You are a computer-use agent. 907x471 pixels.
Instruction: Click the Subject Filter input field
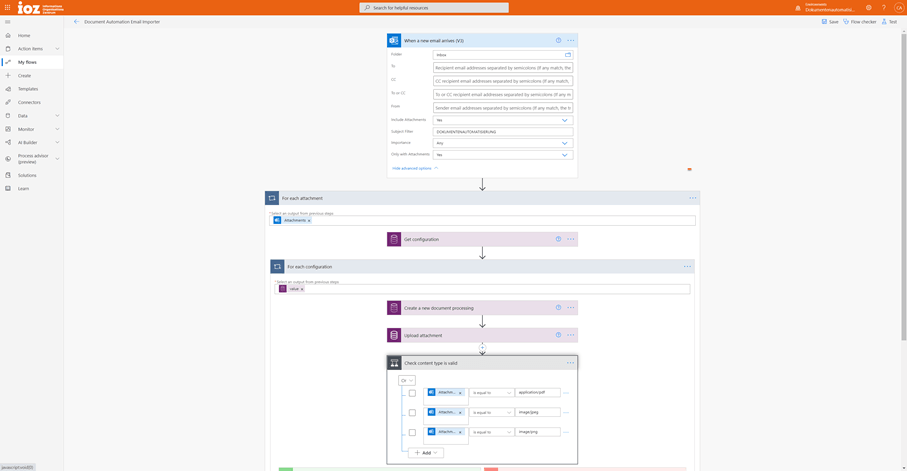(x=503, y=131)
